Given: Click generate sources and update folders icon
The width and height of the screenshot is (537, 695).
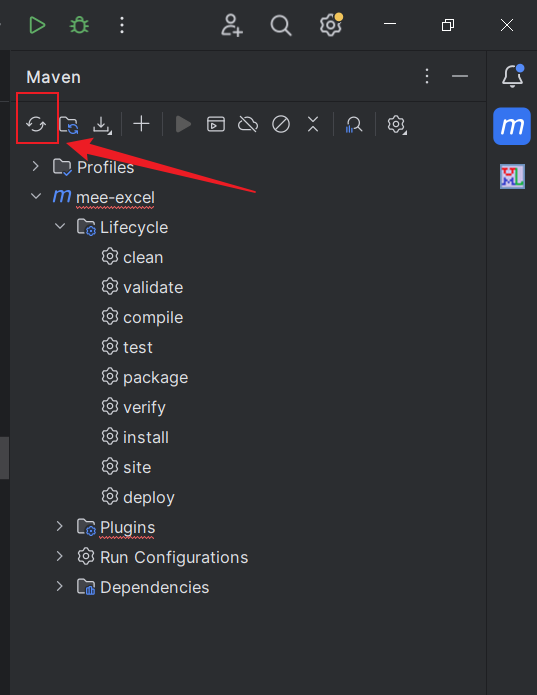Looking at the screenshot, I should [69, 125].
